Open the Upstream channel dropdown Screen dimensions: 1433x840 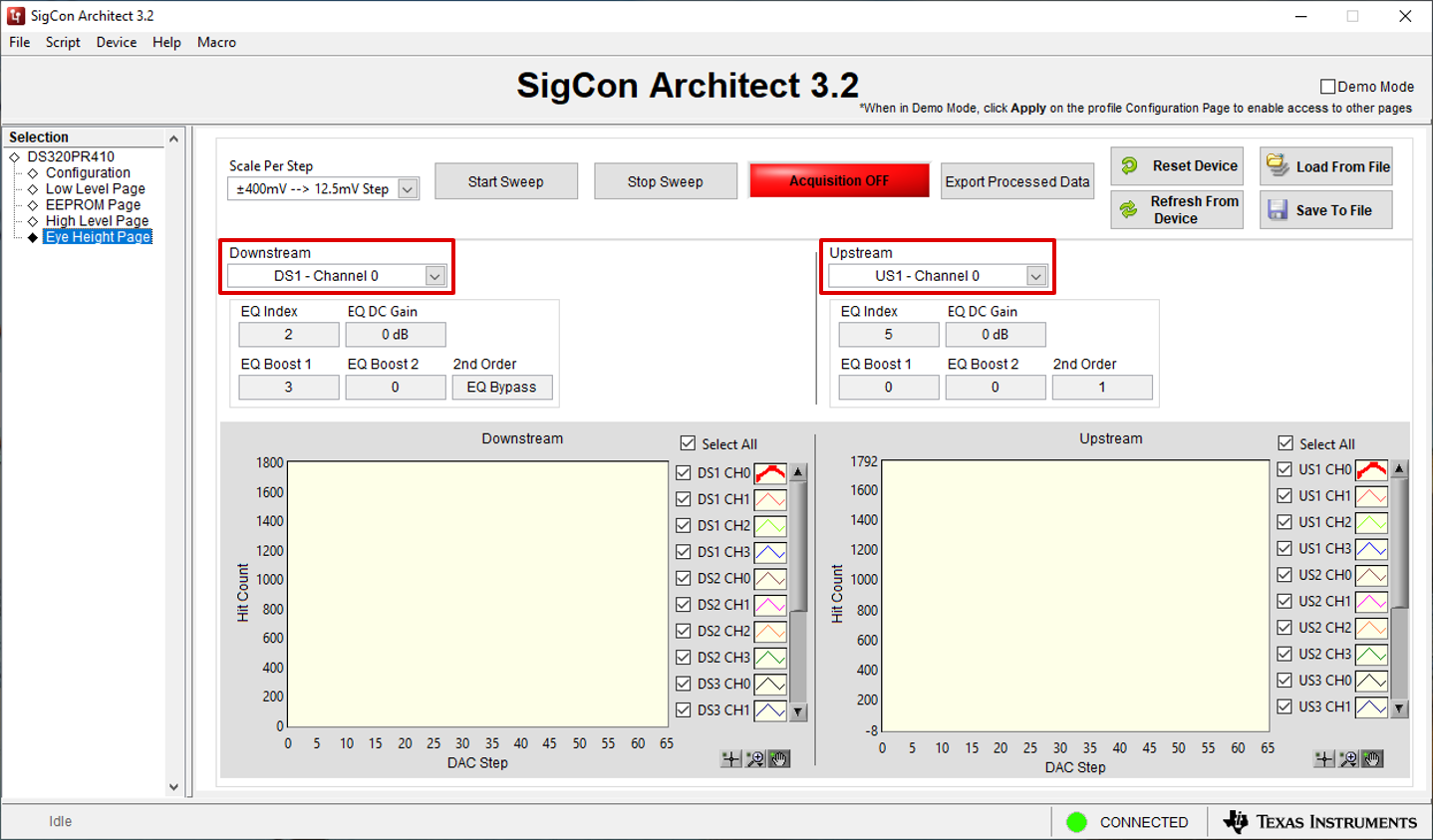1036,276
